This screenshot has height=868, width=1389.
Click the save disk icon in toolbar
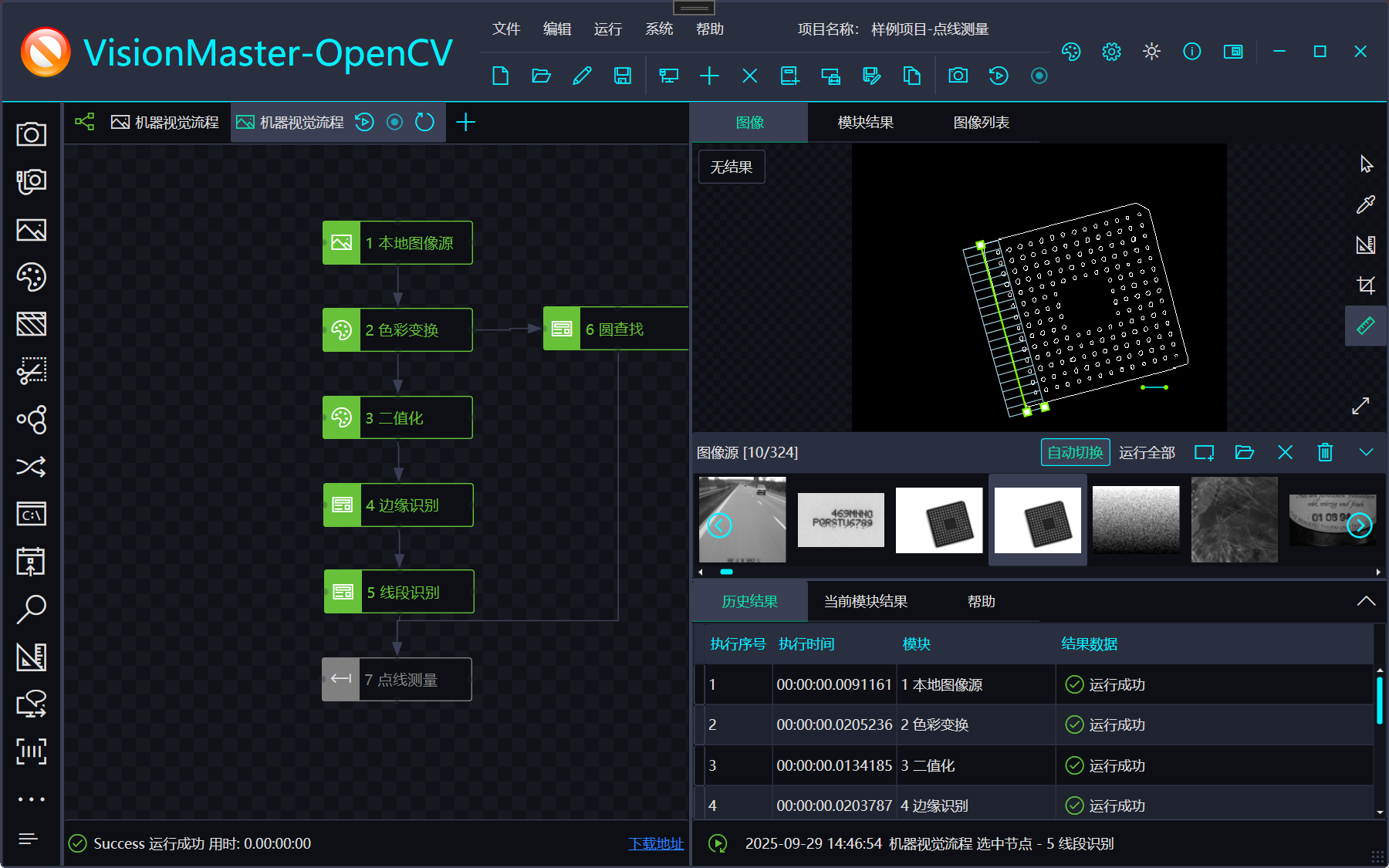(623, 76)
